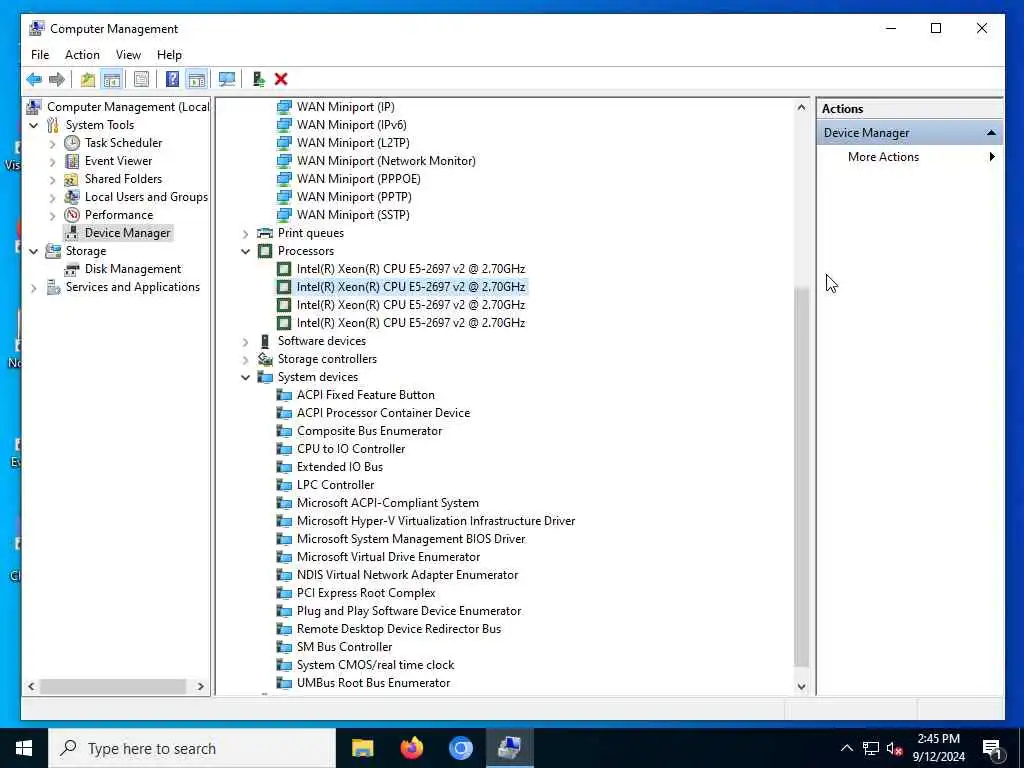Select Event Viewer in the console tree
Image resolution: width=1024 pixels, height=768 pixels.
click(118, 161)
